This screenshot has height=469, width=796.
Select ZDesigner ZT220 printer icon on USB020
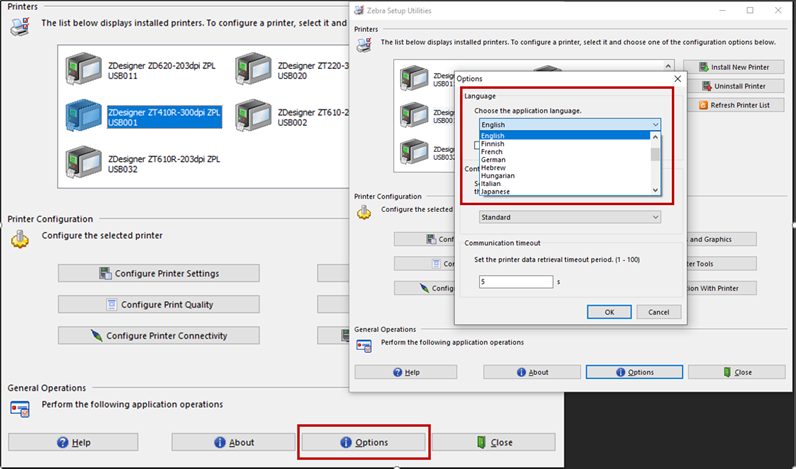coord(253,68)
